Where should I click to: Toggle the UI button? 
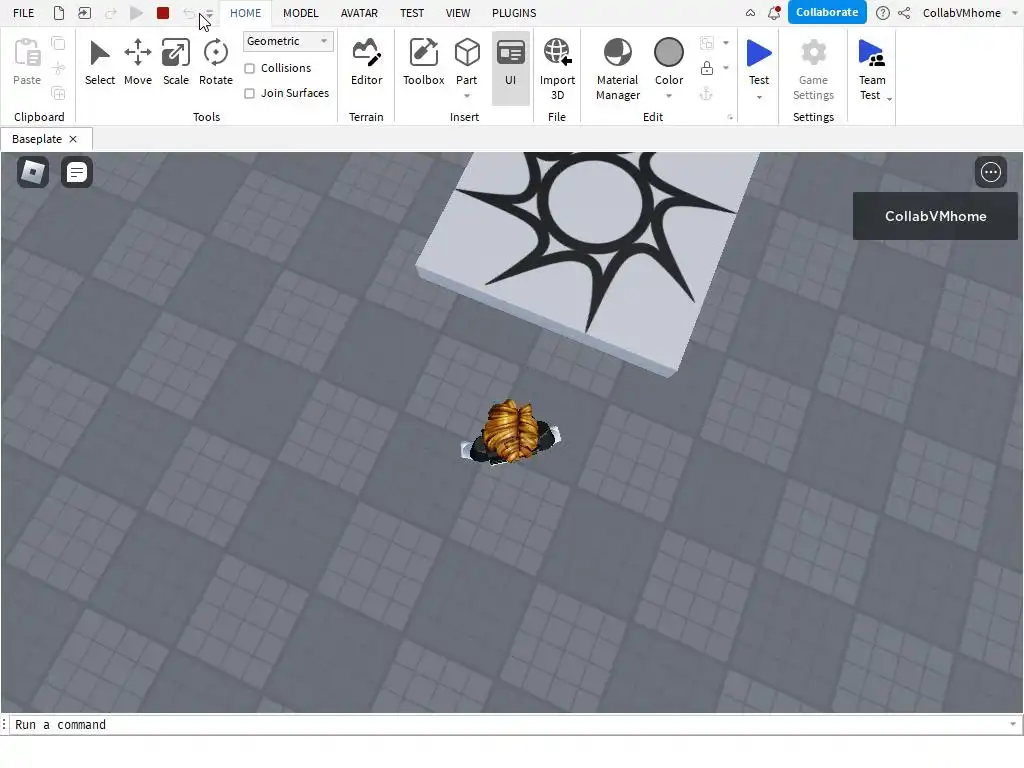coord(511,68)
